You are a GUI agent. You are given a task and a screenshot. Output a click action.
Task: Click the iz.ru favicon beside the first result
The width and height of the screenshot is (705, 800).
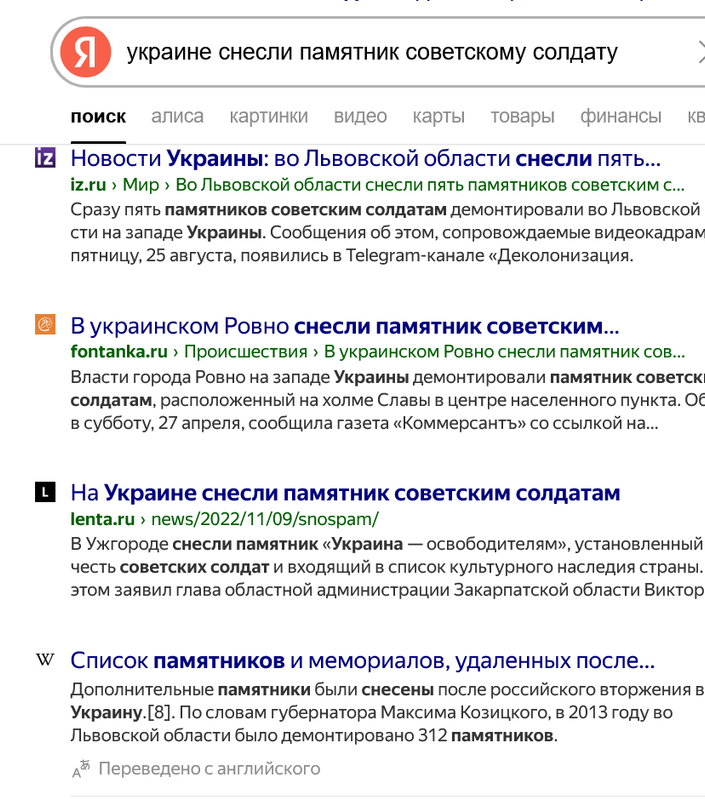pos(45,157)
